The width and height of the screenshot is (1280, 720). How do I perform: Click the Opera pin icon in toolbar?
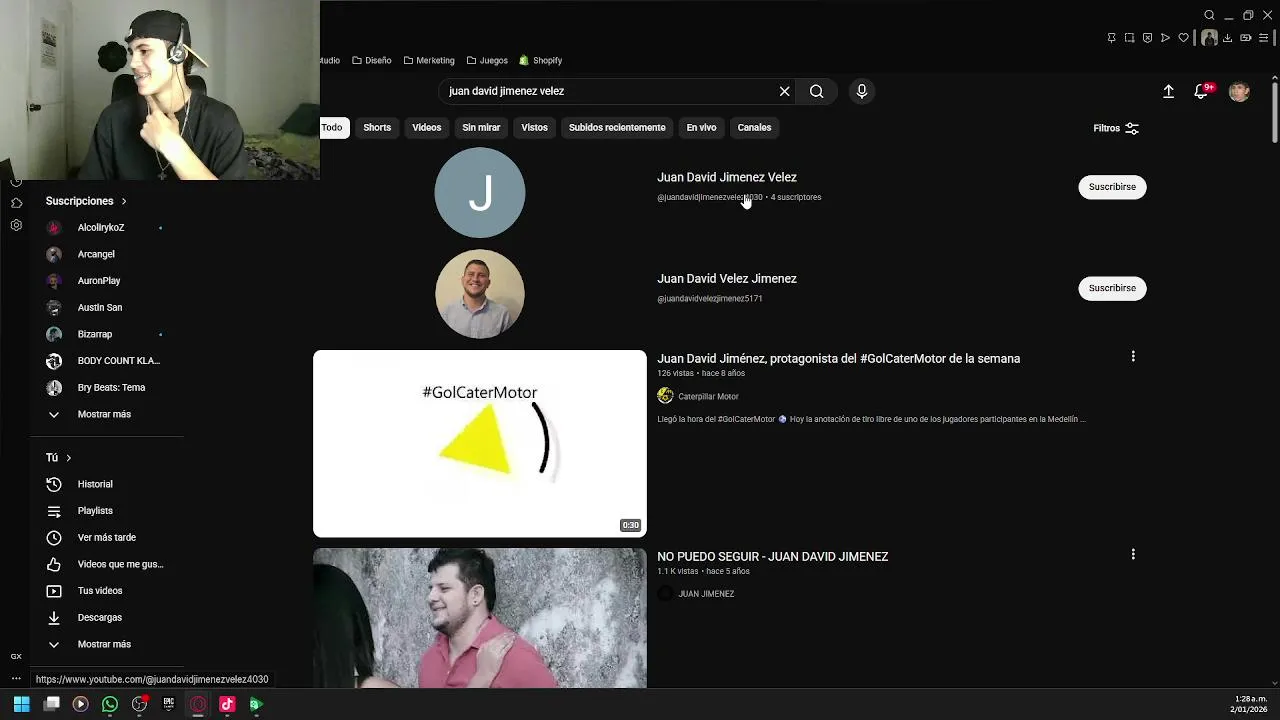[1111, 38]
